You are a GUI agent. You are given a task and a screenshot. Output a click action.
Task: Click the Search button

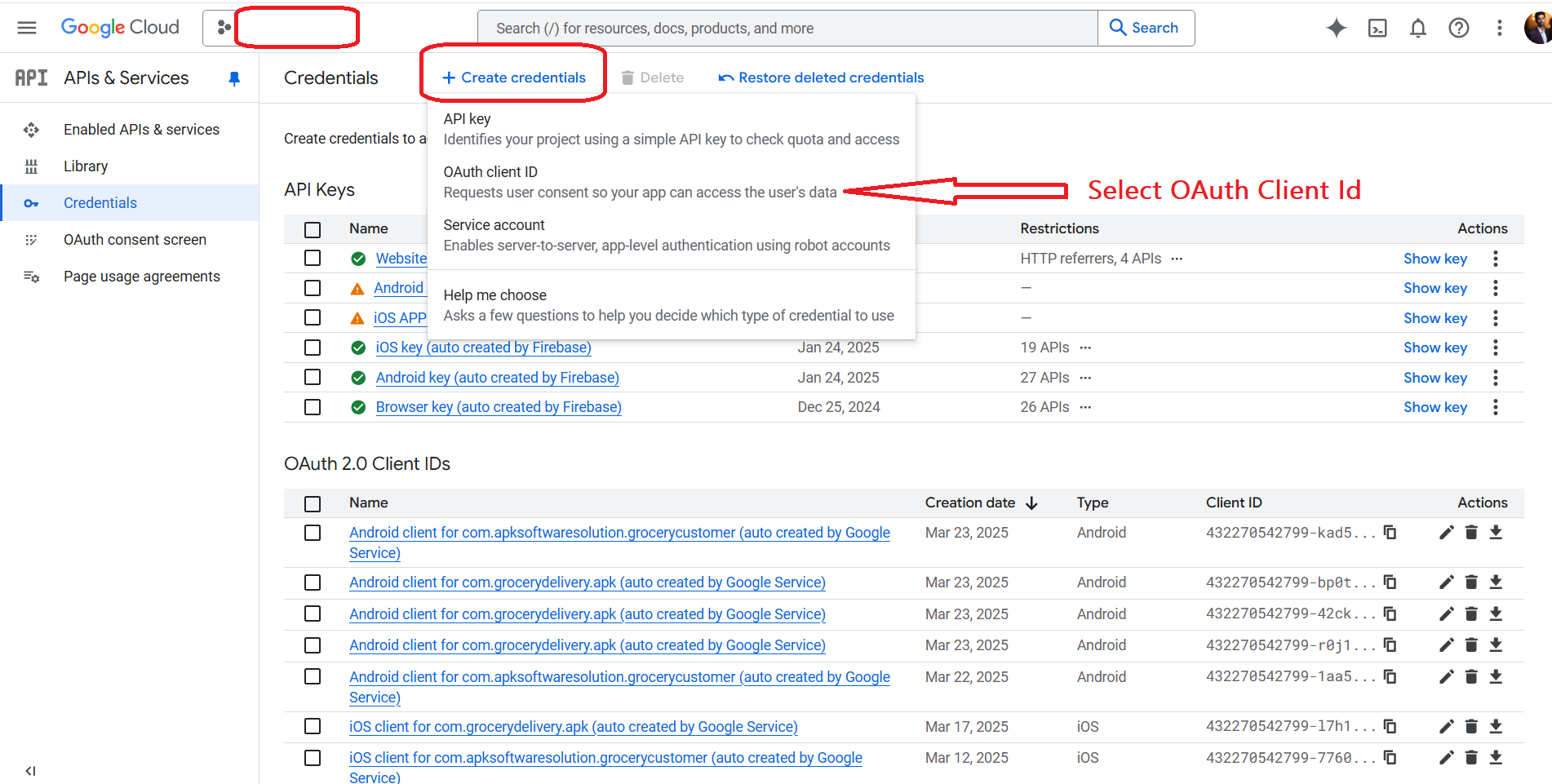(x=1145, y=28)
